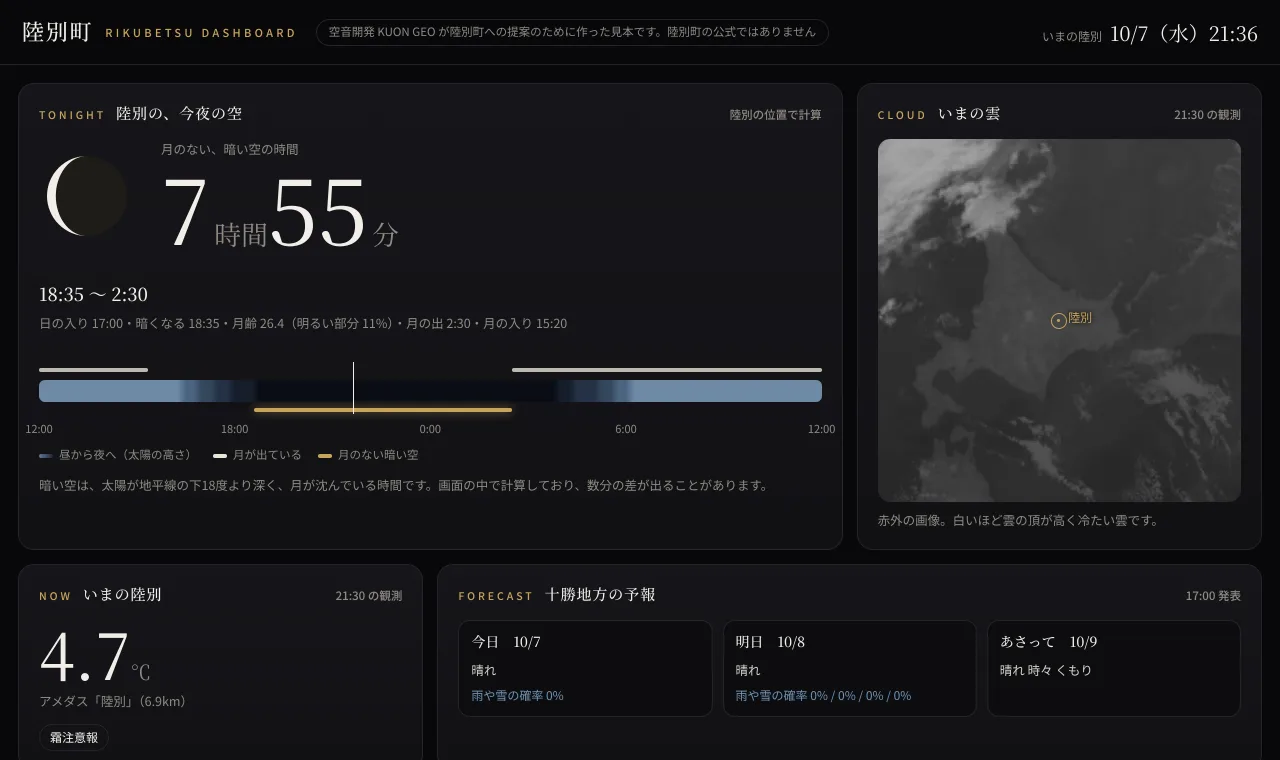This screenshot has height=760, width=1280.
Task: Click the 21:30 の観測 label in NOW panel
Action: pyautogui.click(x=369, y=596)
